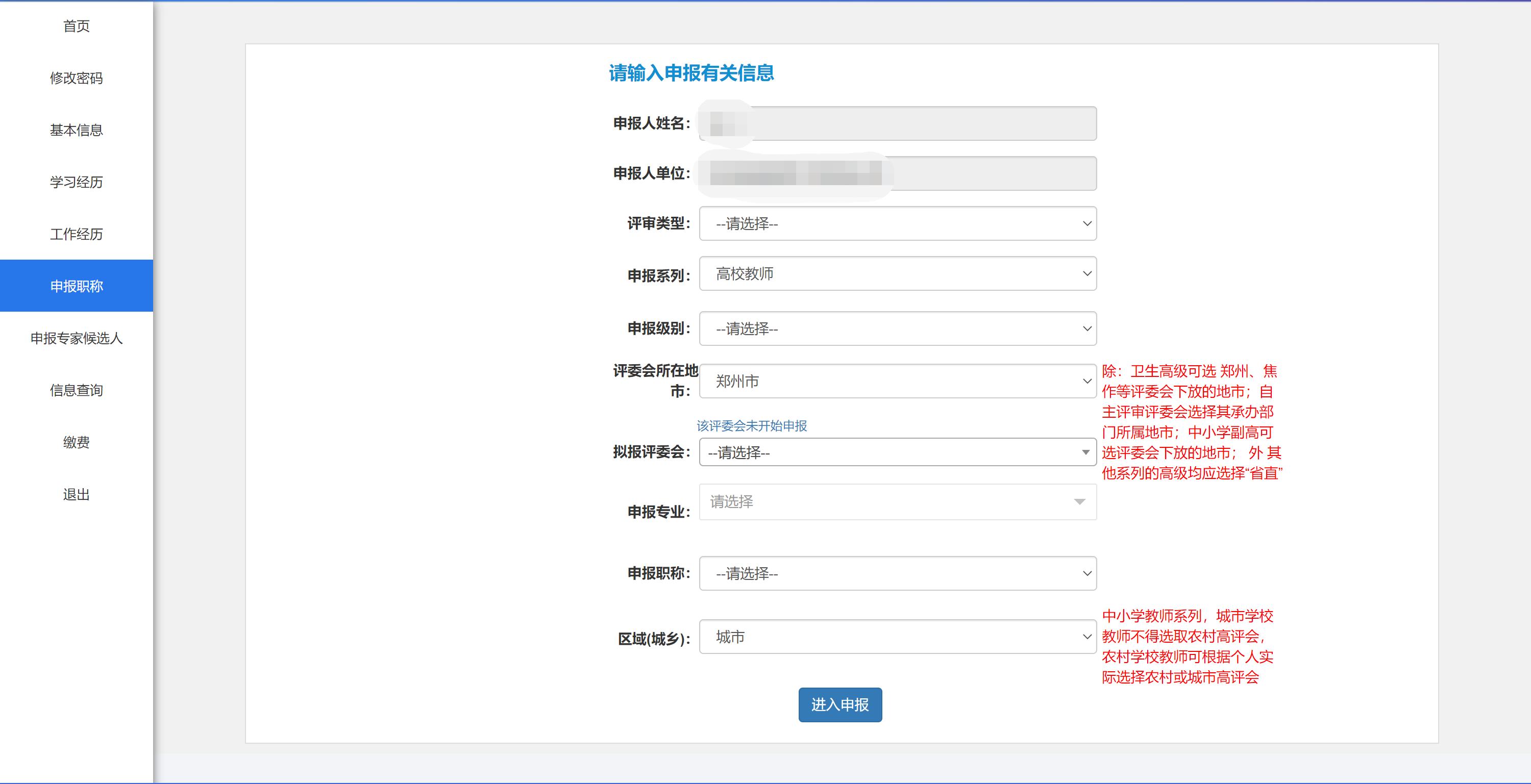
Task: Expand the 拟报评委会 dropdown
Action: tap(898, 452)
